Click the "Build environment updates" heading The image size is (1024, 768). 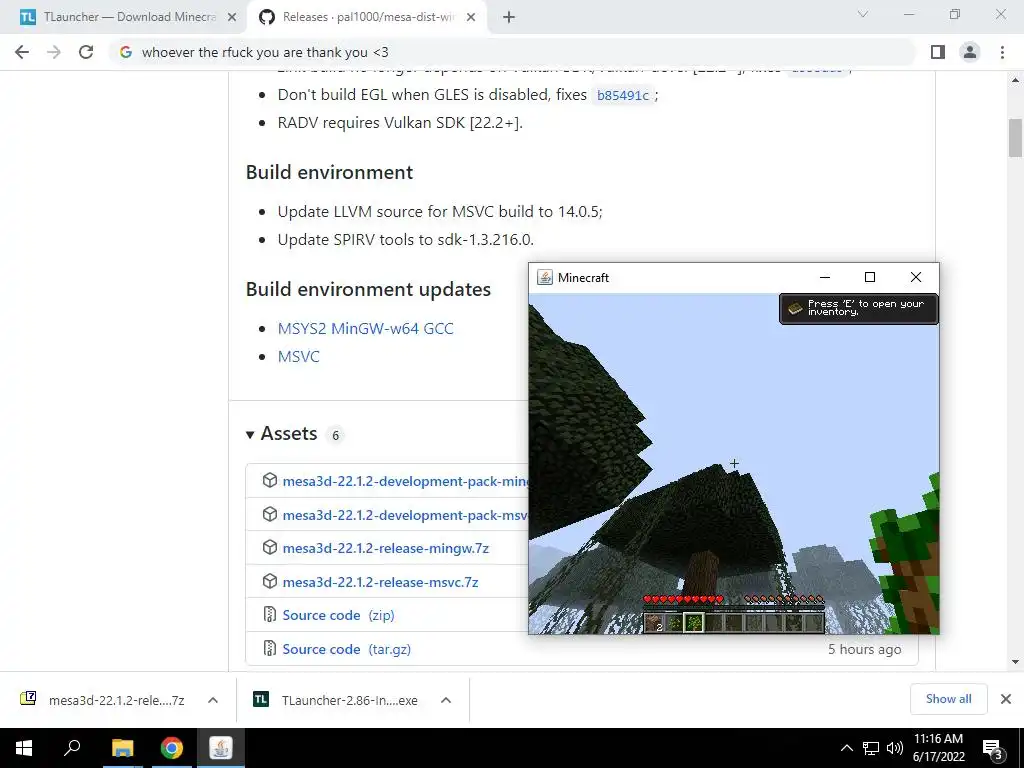(x=368, y=289)
